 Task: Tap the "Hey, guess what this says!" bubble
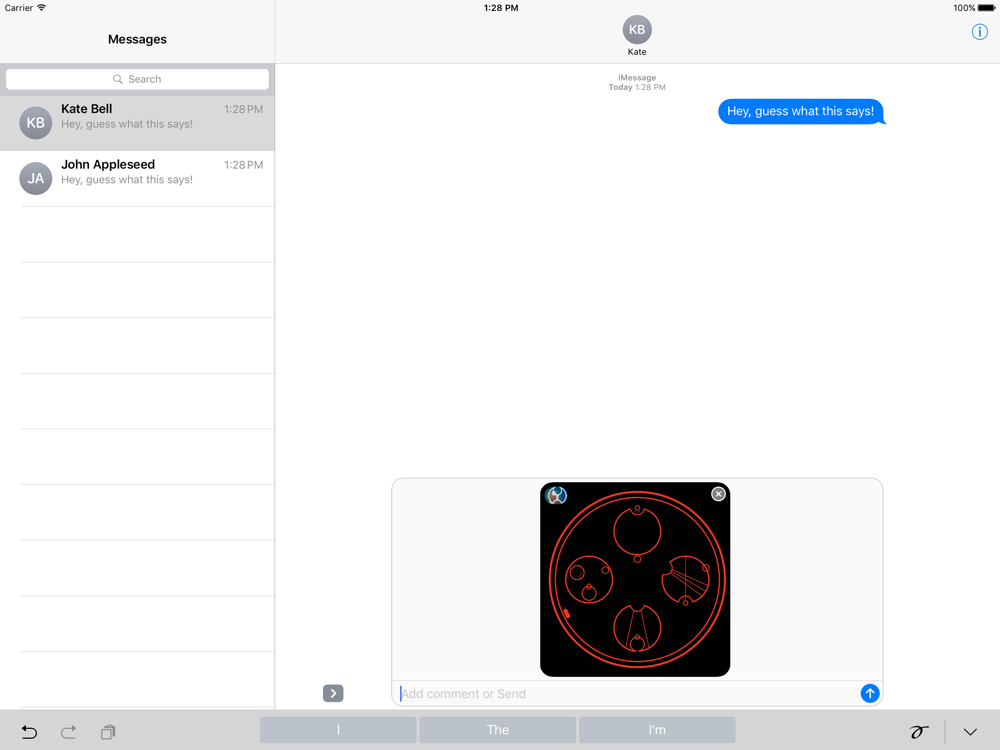pos(801,112)
